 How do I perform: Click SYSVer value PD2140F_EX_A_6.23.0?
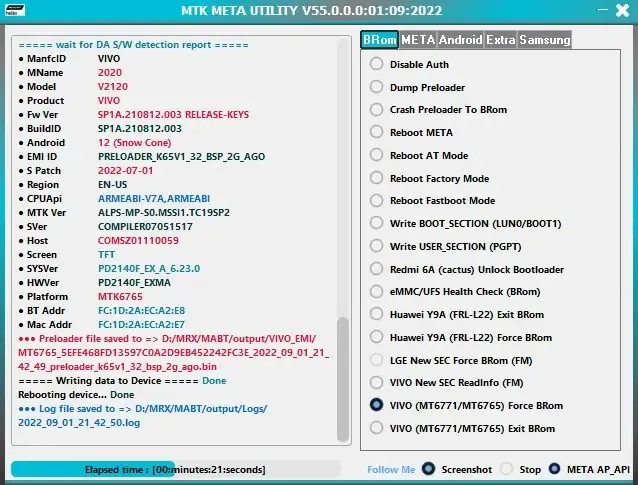[x=149, y=269]
